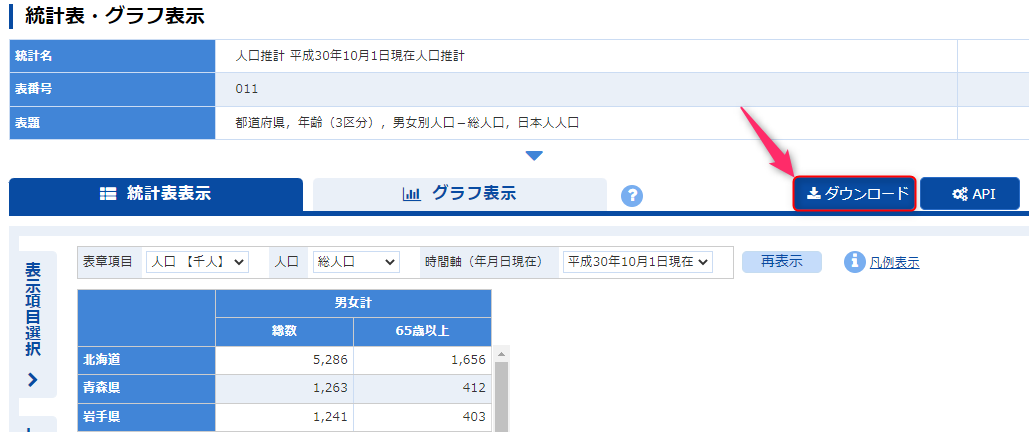This screenshot has height=432, width=1029.
Task: Open the 凡例表示 link
Action: point(894,263)
